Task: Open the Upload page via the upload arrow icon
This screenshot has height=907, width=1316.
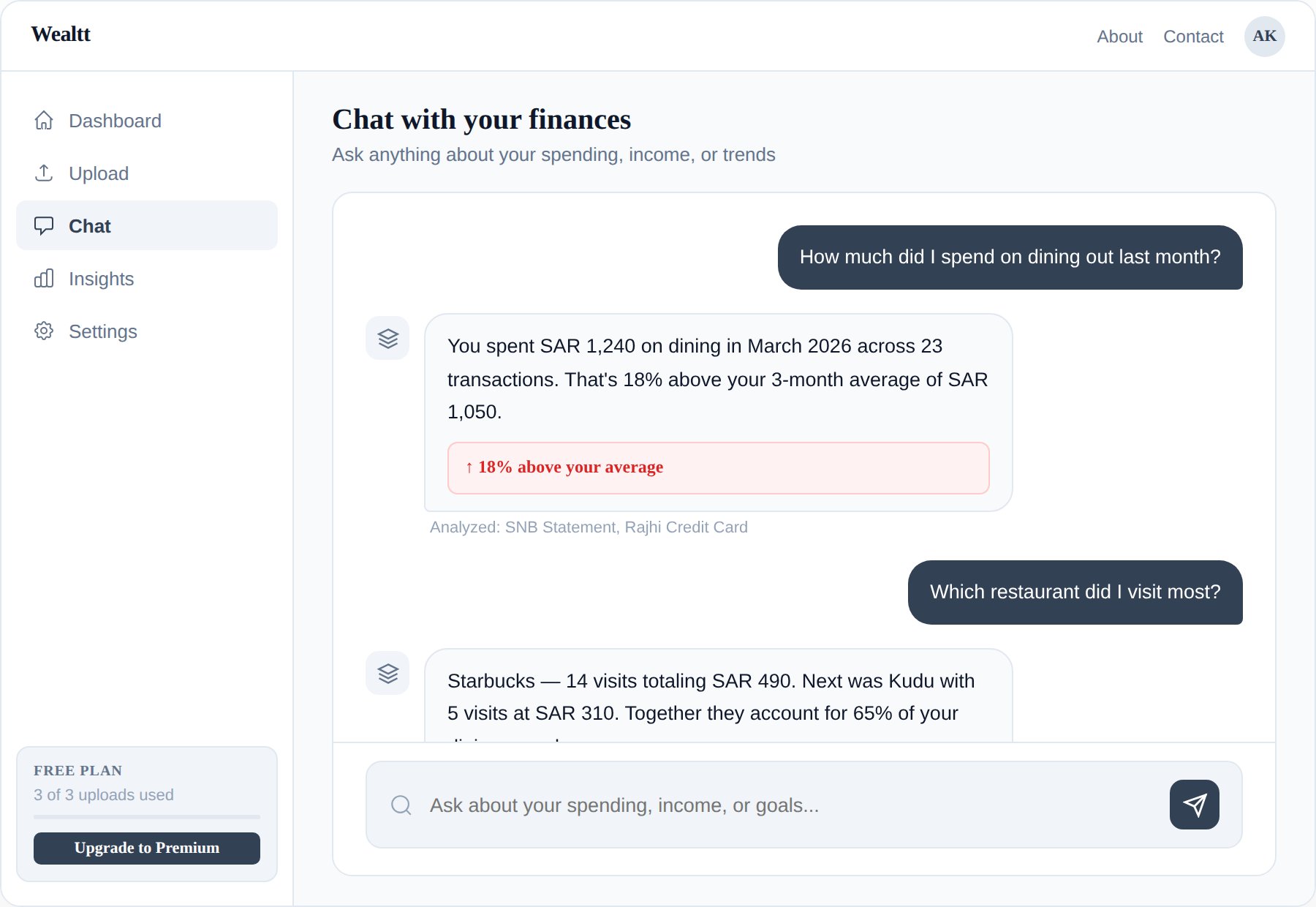Action: point(45,173)
